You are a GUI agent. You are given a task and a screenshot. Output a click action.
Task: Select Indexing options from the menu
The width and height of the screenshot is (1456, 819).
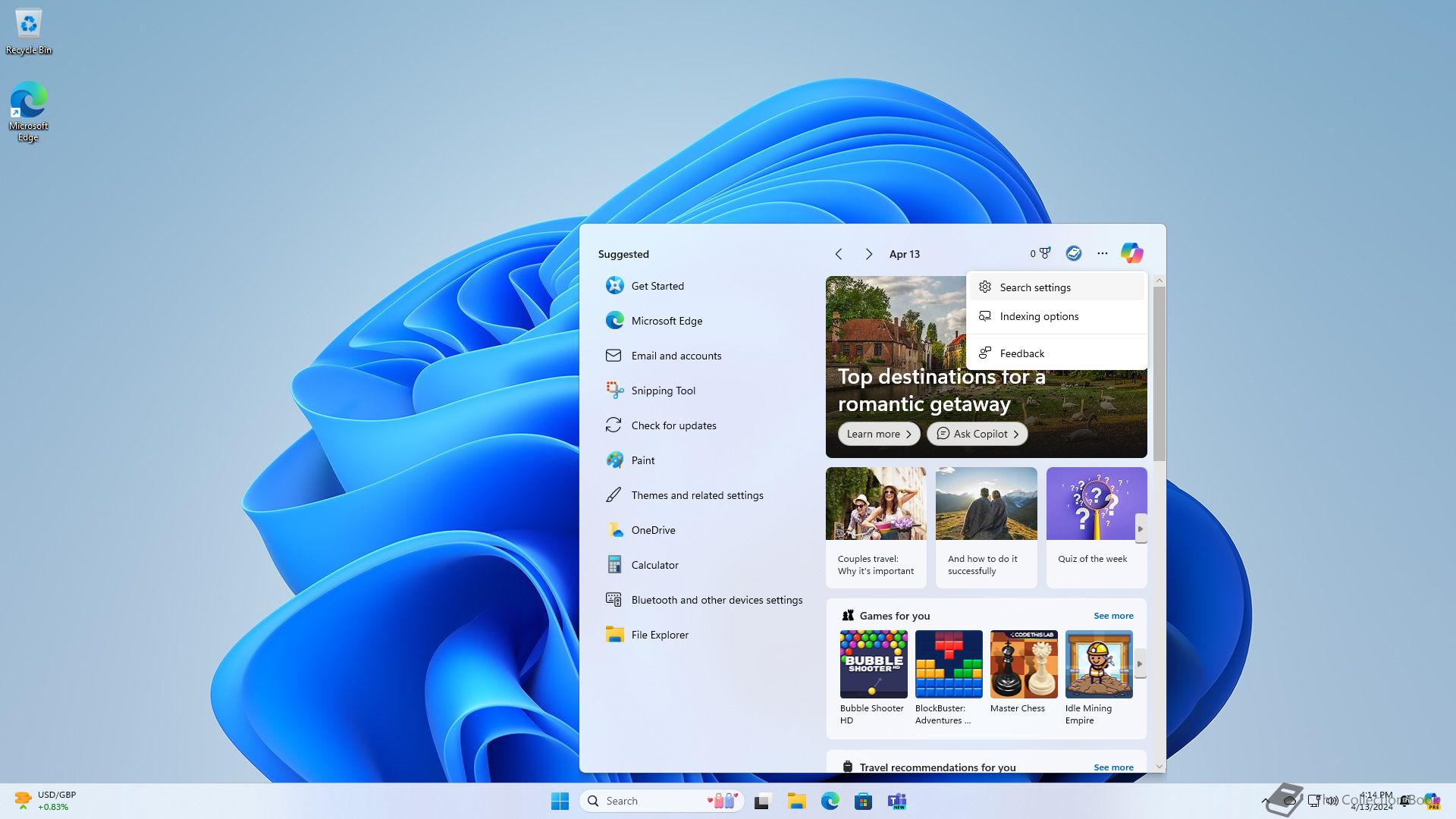pyautogui.click(x=1056, y=316)
